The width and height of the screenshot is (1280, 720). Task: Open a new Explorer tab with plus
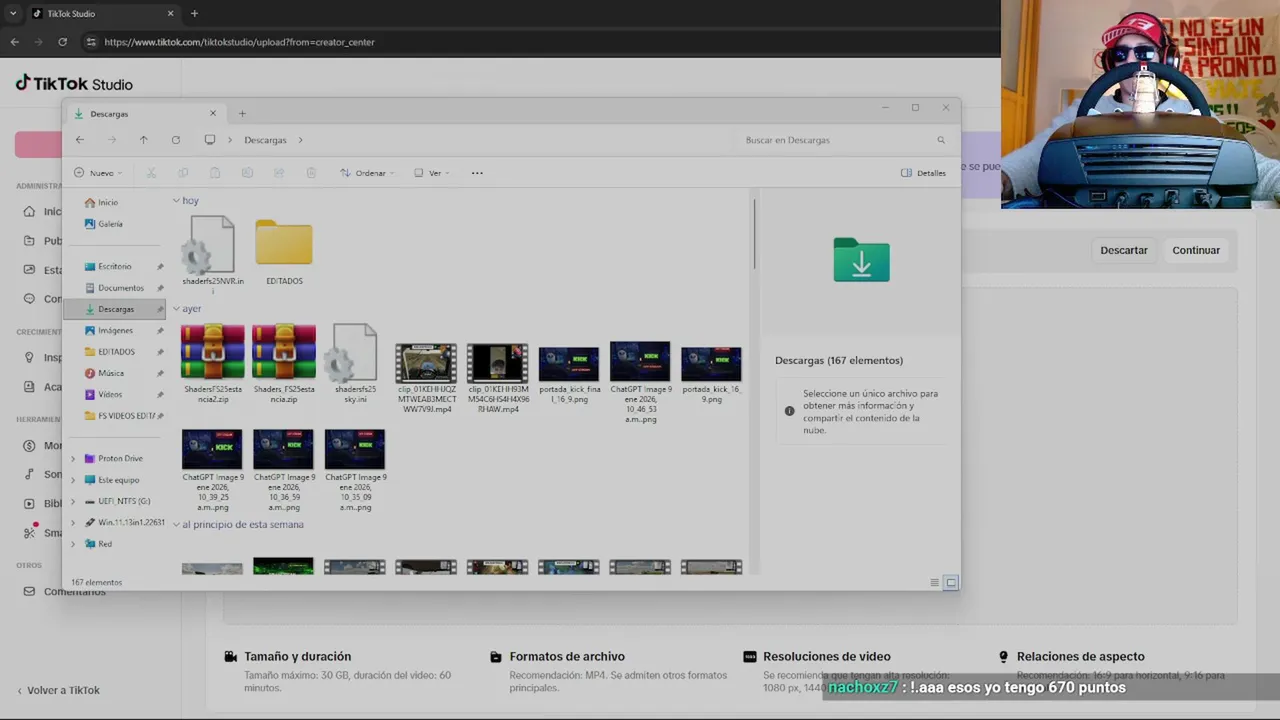(x=242, y=114)
